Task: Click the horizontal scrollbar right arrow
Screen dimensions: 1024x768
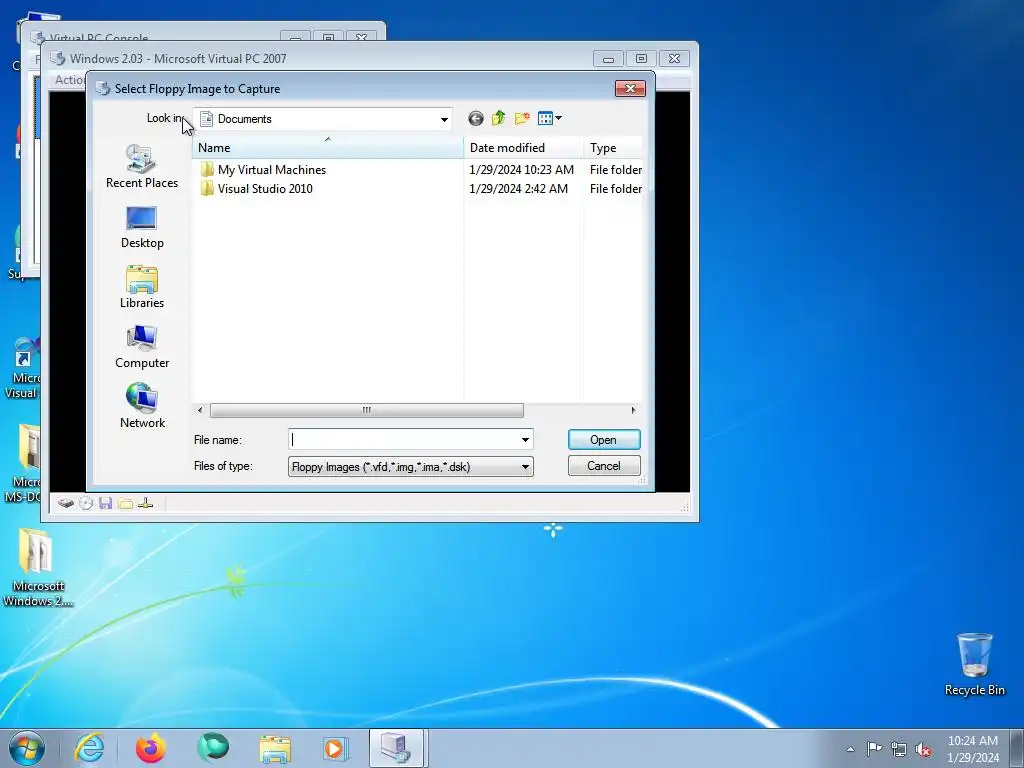Action: click(633, 410)
